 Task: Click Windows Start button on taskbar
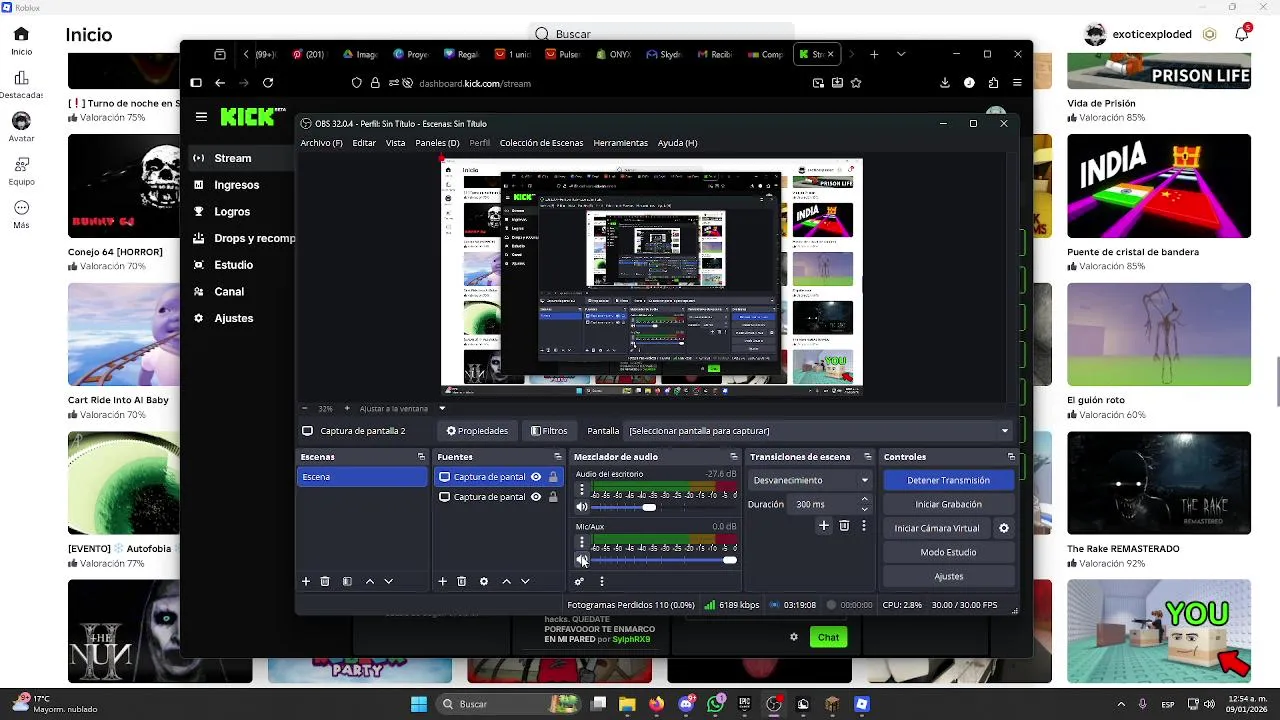pyautogui.click(x=419, y=704)
